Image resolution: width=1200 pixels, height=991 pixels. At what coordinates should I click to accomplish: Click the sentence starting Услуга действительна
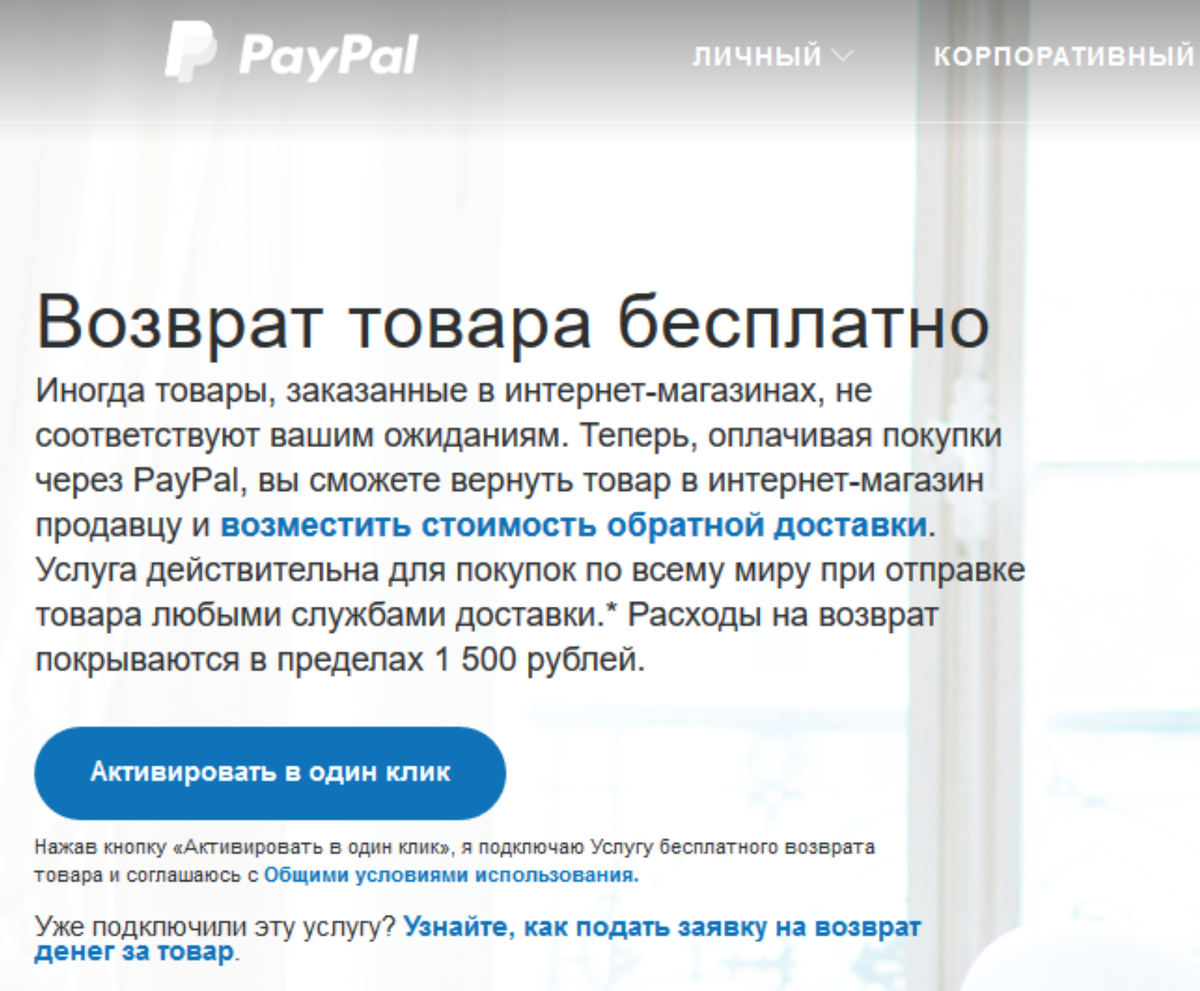[x=530, y=591]
